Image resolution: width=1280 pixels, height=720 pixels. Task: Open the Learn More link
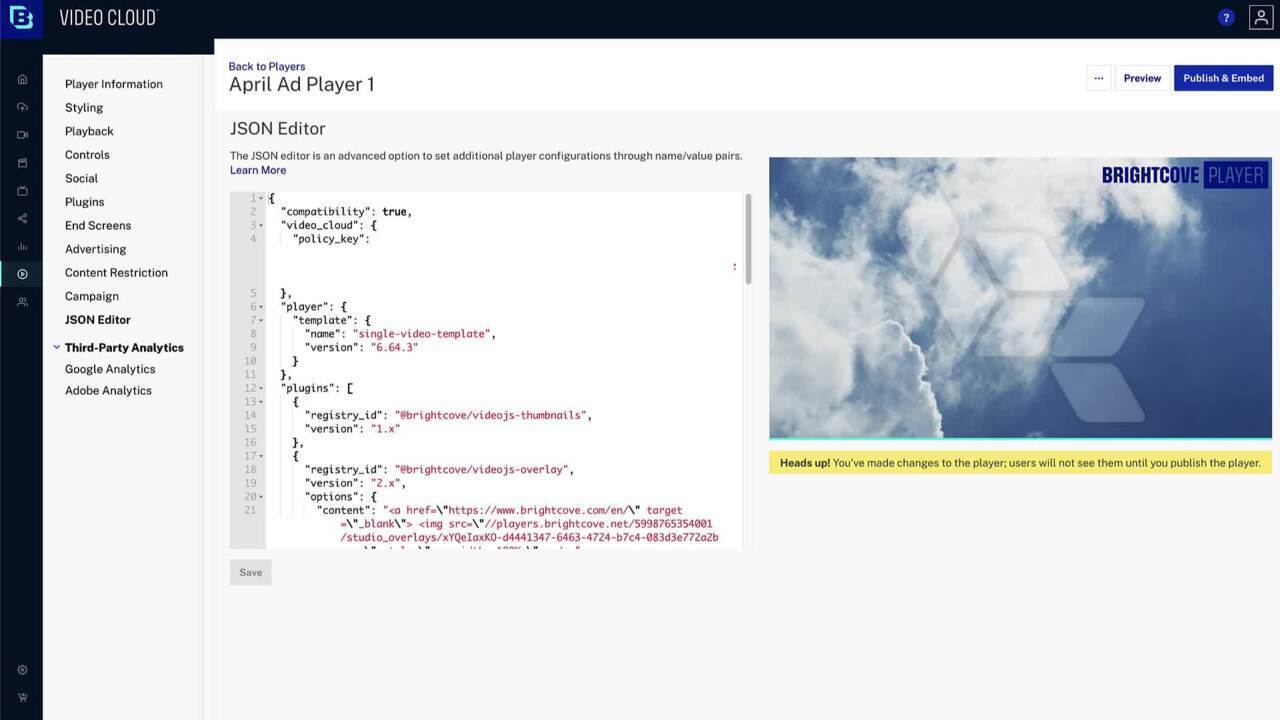tap(258, 170)
